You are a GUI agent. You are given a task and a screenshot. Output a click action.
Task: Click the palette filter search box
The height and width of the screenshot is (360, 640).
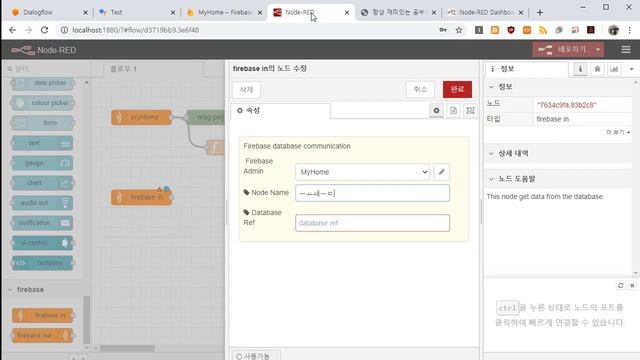(45, 69)
